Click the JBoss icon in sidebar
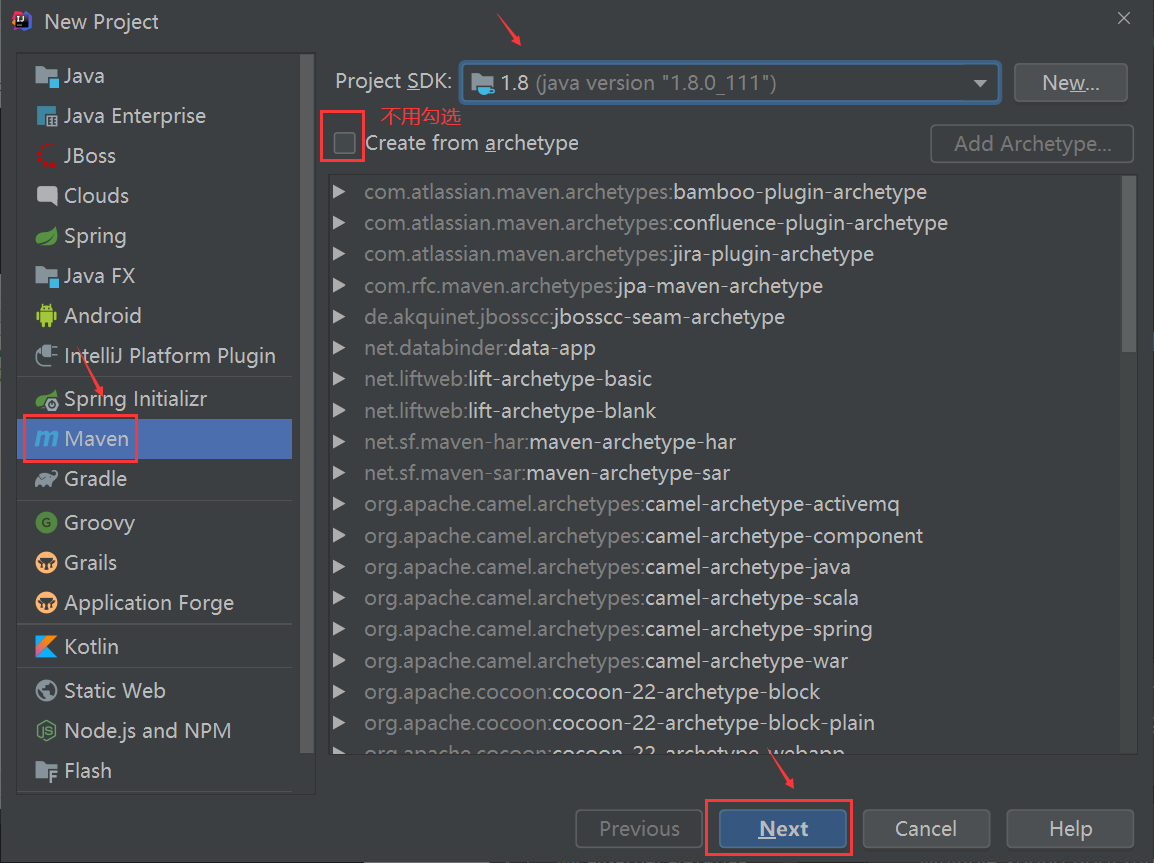 click(x=46, y=156)
